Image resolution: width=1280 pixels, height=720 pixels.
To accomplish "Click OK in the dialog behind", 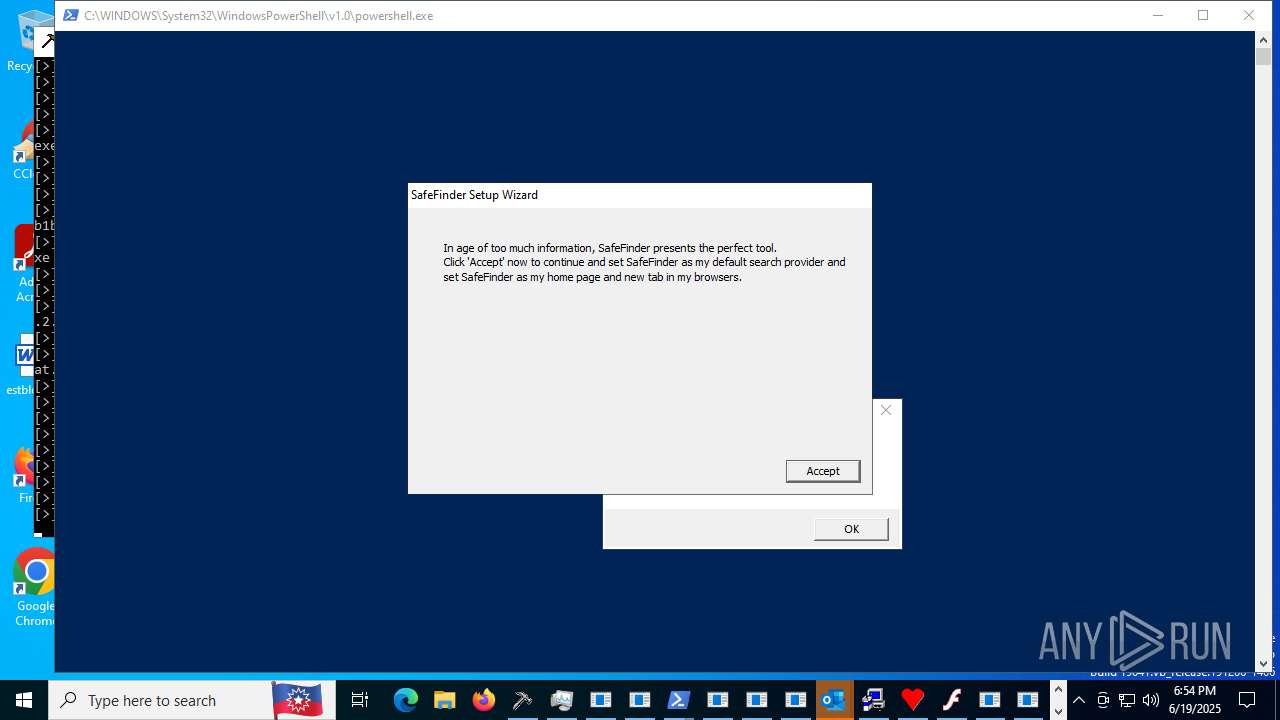I will click(x=851, y=529).
